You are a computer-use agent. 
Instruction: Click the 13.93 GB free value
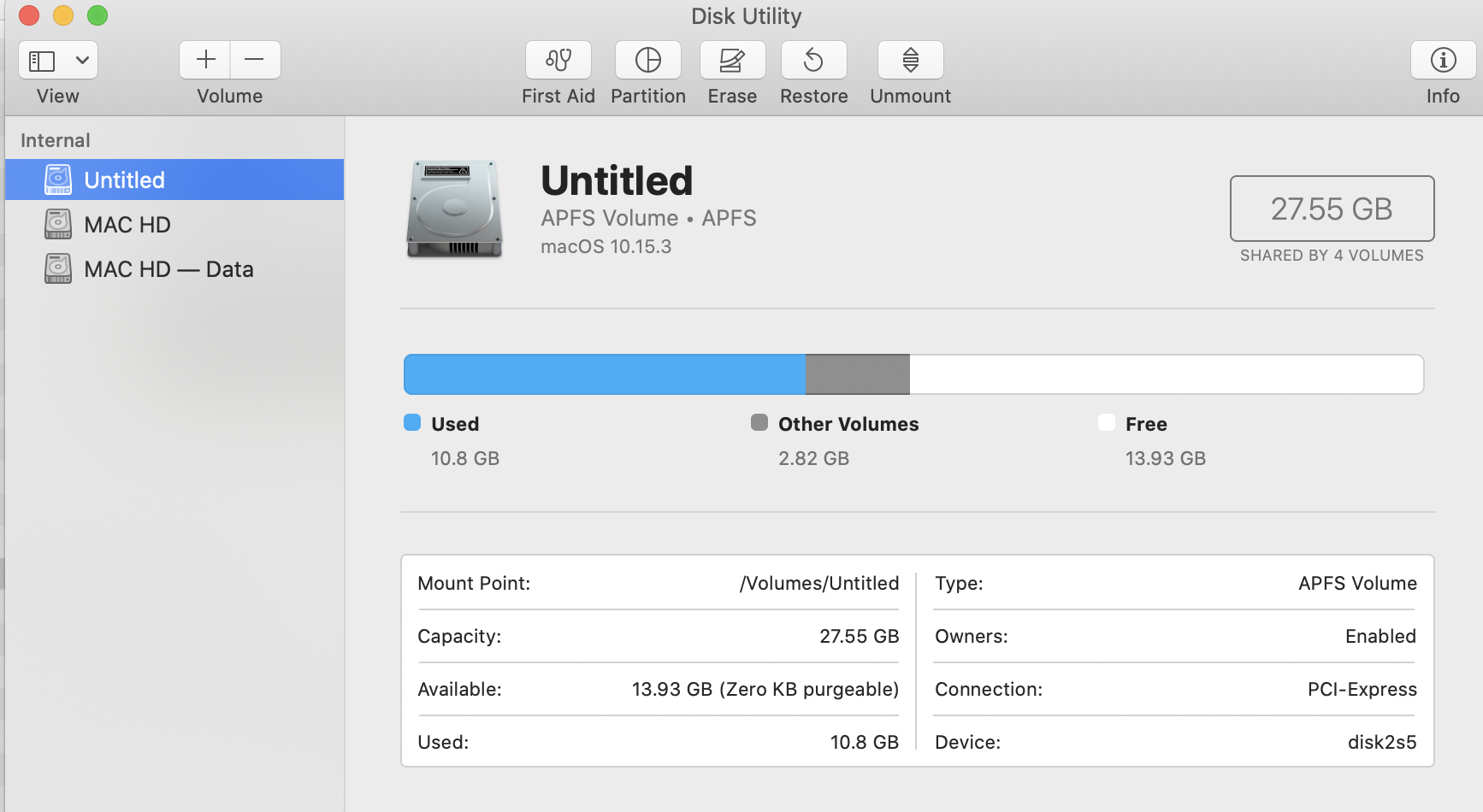1166,458
